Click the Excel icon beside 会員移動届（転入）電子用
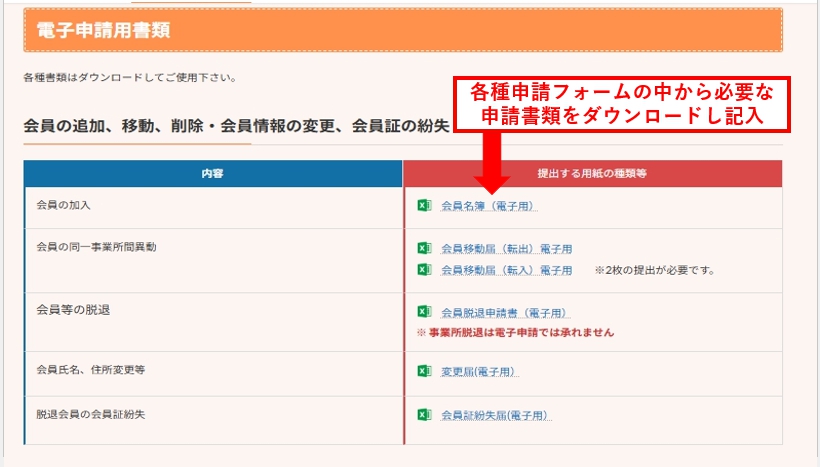 pos(424,270)
